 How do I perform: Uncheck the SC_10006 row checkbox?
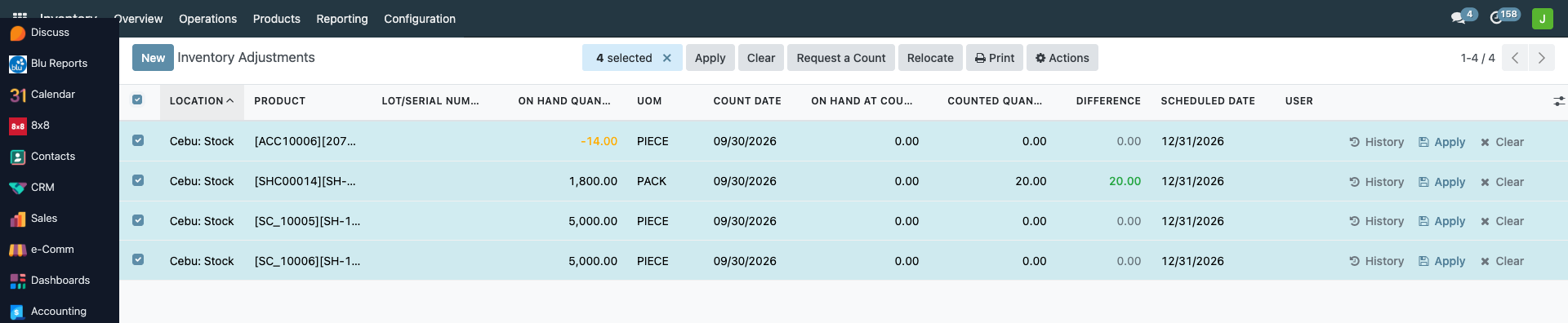point(138,259)
